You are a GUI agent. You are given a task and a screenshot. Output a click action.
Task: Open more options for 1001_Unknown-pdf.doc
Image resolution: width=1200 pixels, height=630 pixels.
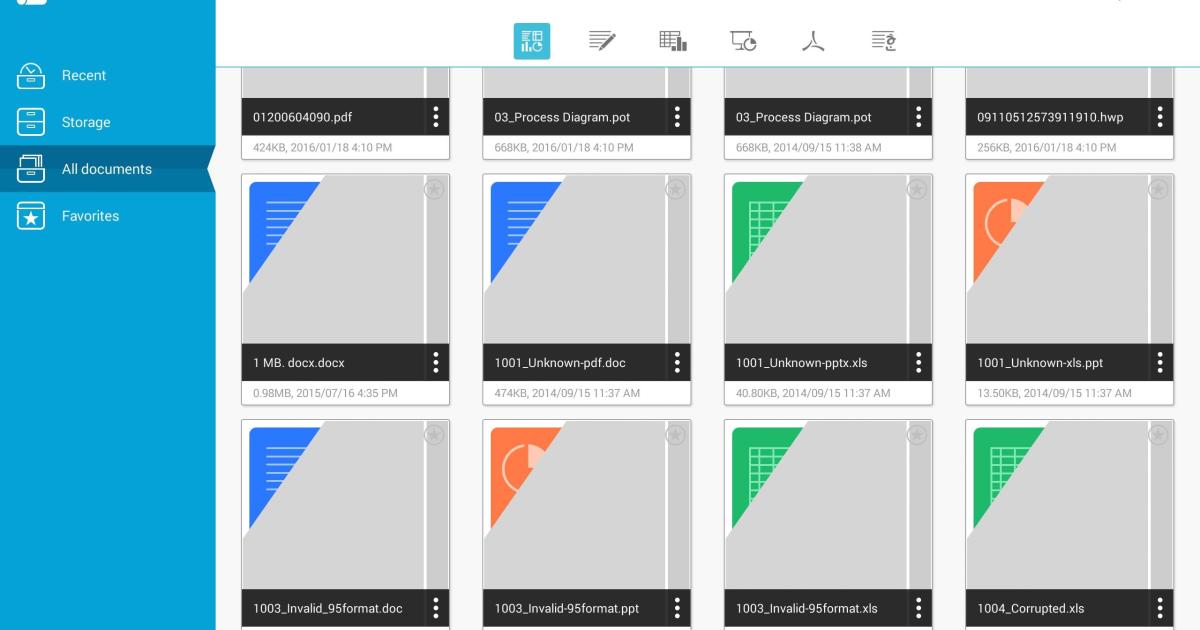677,363
